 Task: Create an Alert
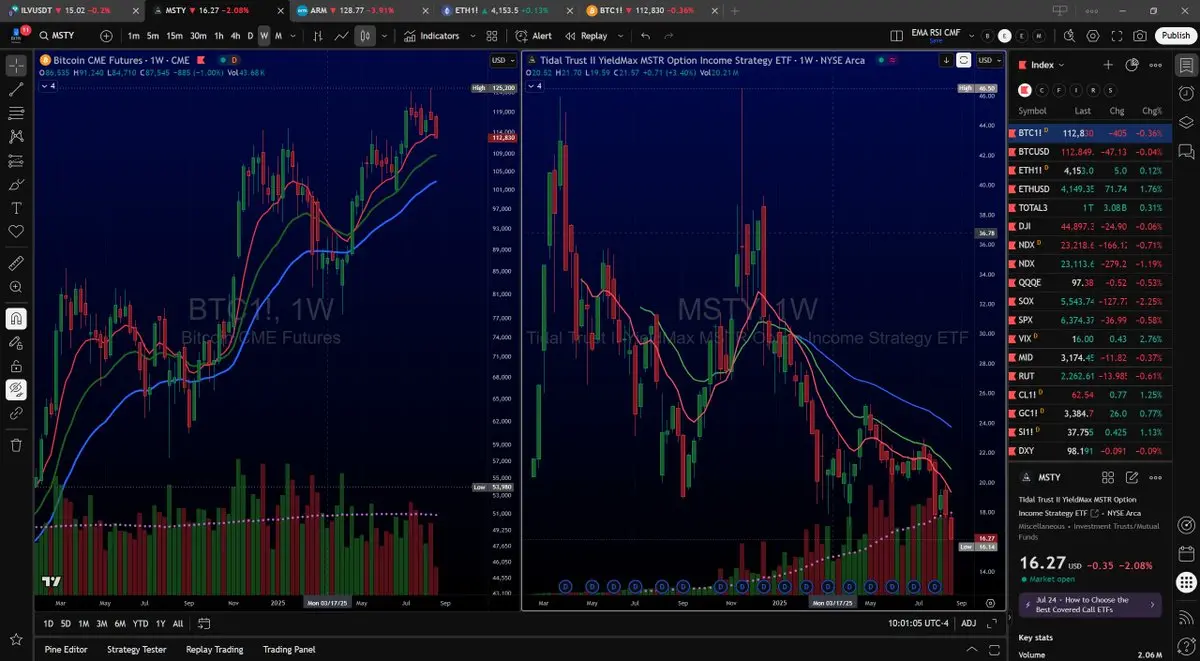click(534, 36)
